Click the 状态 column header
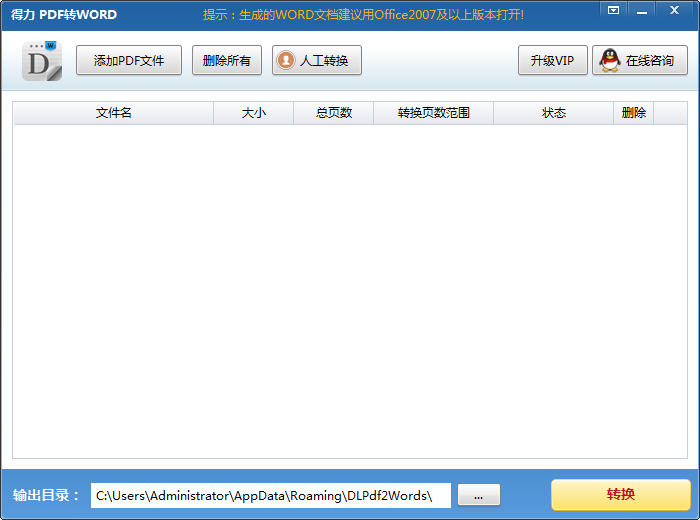The image size is (700, 520). [554, 113]
